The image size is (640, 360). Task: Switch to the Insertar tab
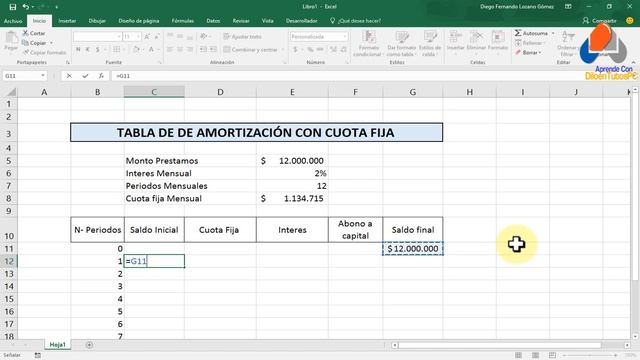coord(67,21)
